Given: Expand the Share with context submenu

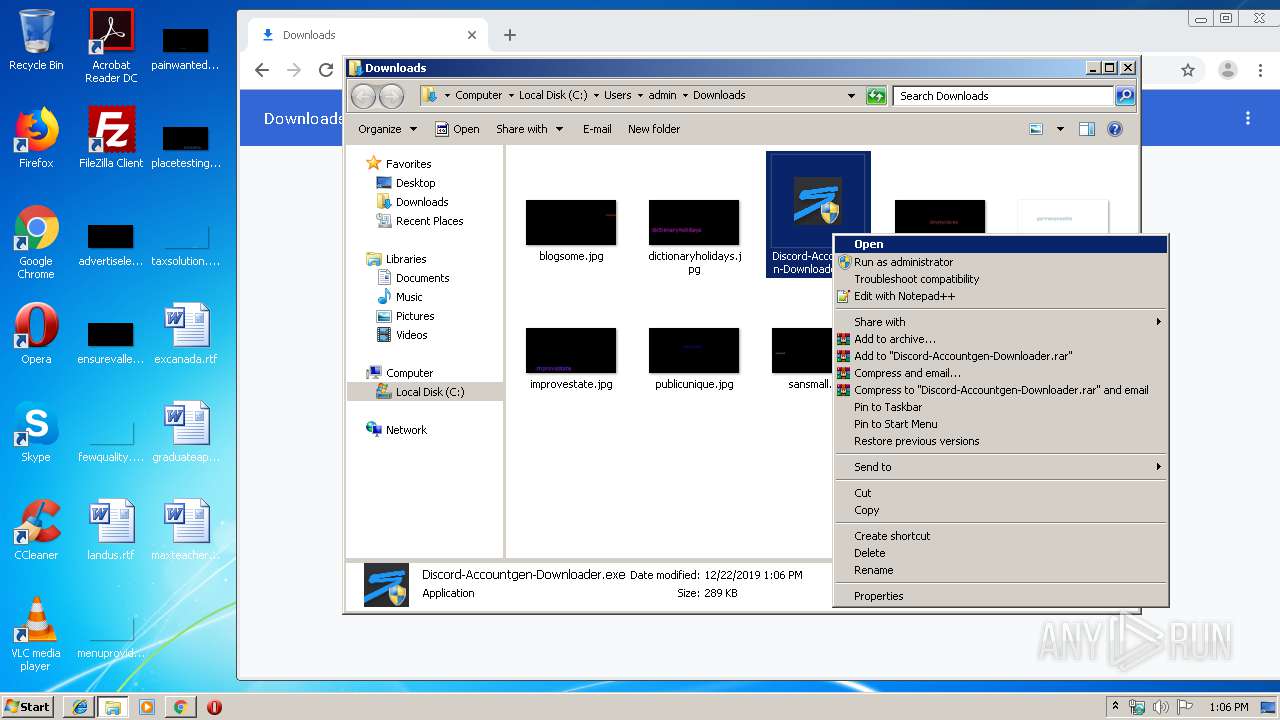Looking at the screenshot, I should [1000, 322].
